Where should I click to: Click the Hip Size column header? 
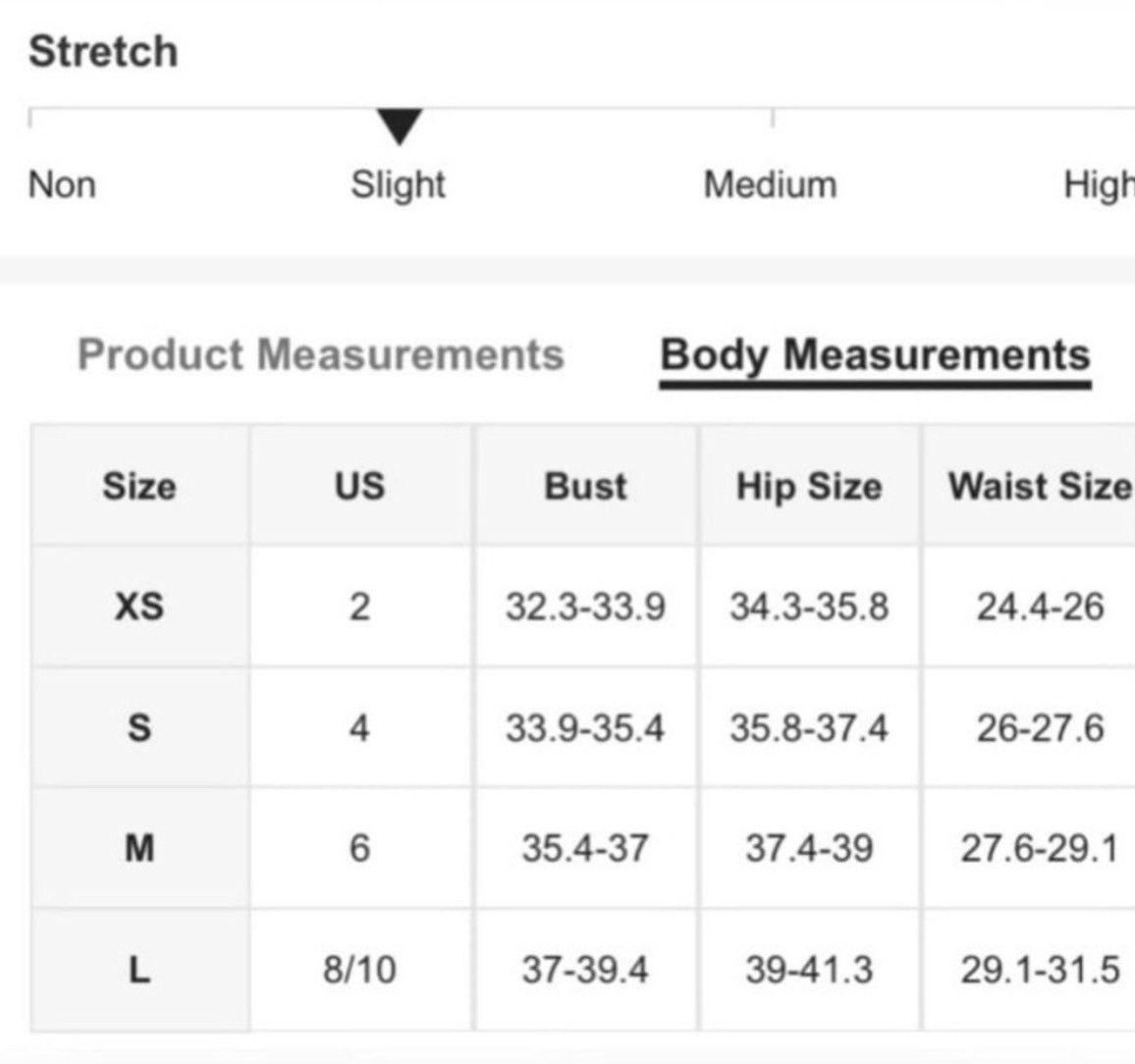click(809, 486)
